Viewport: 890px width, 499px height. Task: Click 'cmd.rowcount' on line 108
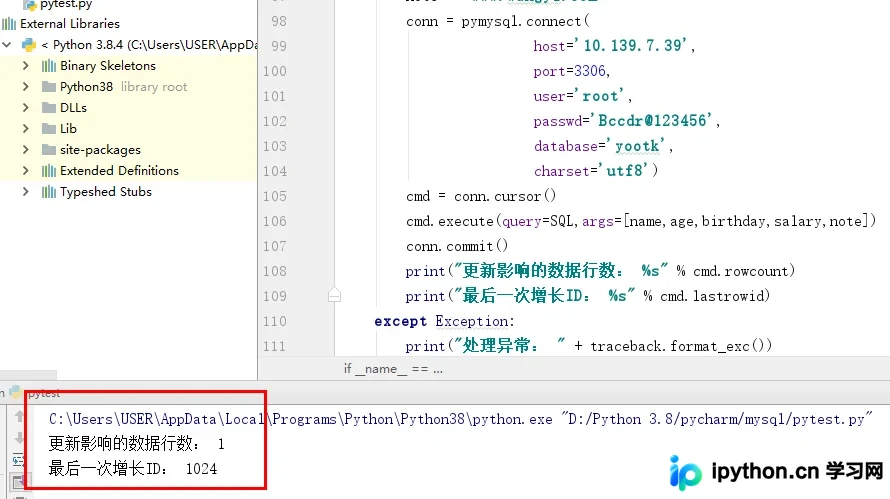coord(741,271)
